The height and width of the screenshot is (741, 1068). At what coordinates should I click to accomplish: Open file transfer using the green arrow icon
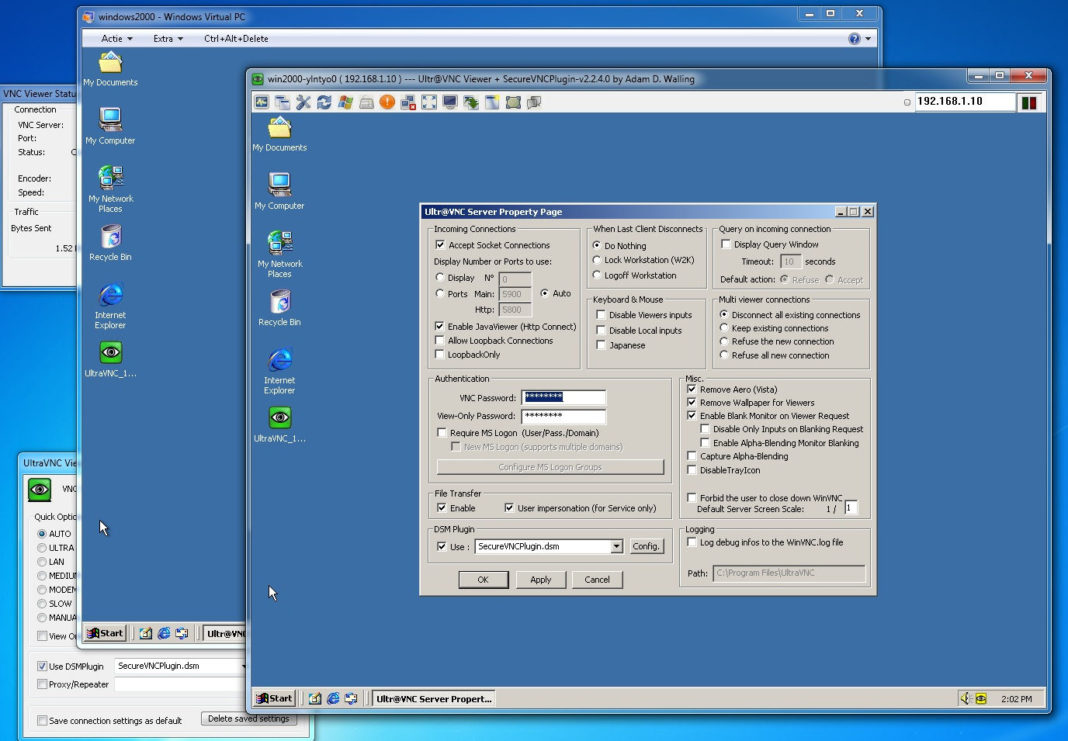click(x=469, y=101)
